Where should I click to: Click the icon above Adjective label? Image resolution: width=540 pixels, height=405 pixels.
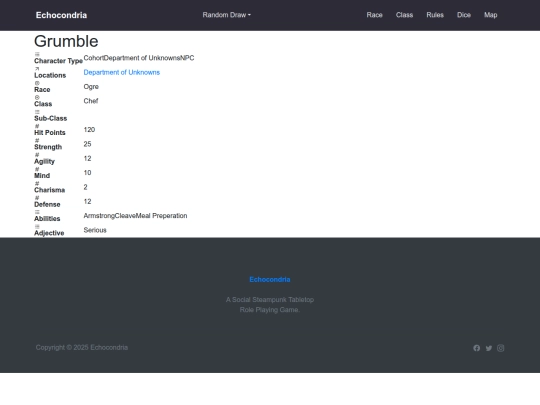pyautogui.click(x=37, y=227)
